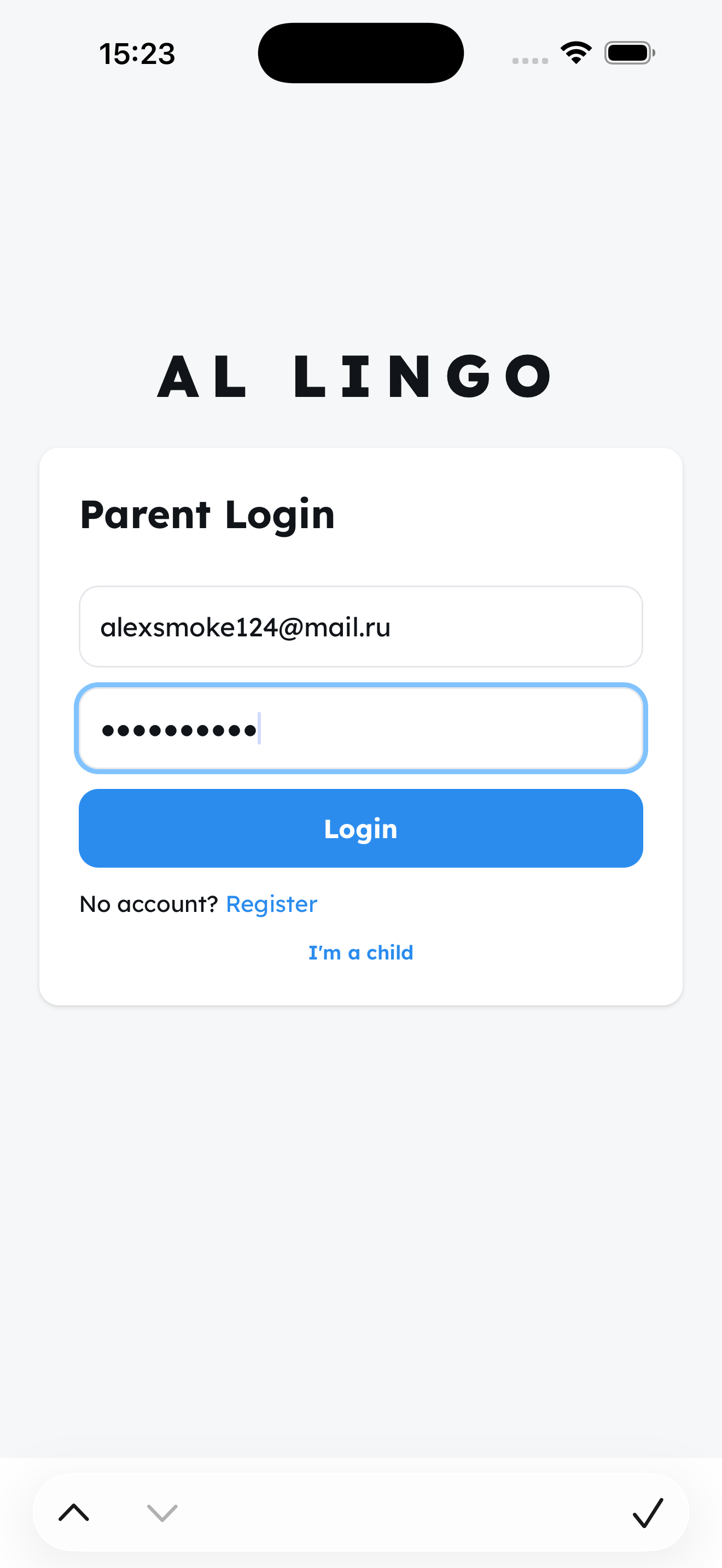The image size is (722, 1568).
Task: Tap the battery indicator icon
Action: coord(630,53)
